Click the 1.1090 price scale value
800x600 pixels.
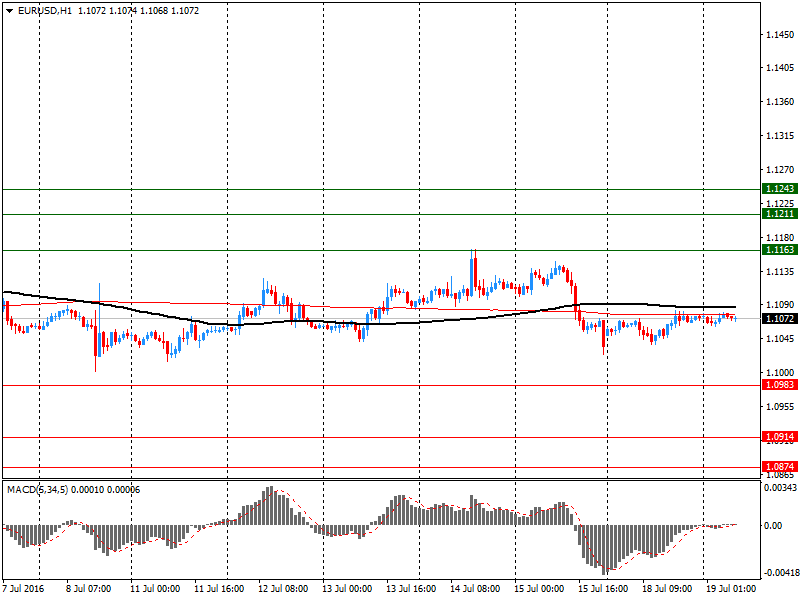[x=780, y=305]
